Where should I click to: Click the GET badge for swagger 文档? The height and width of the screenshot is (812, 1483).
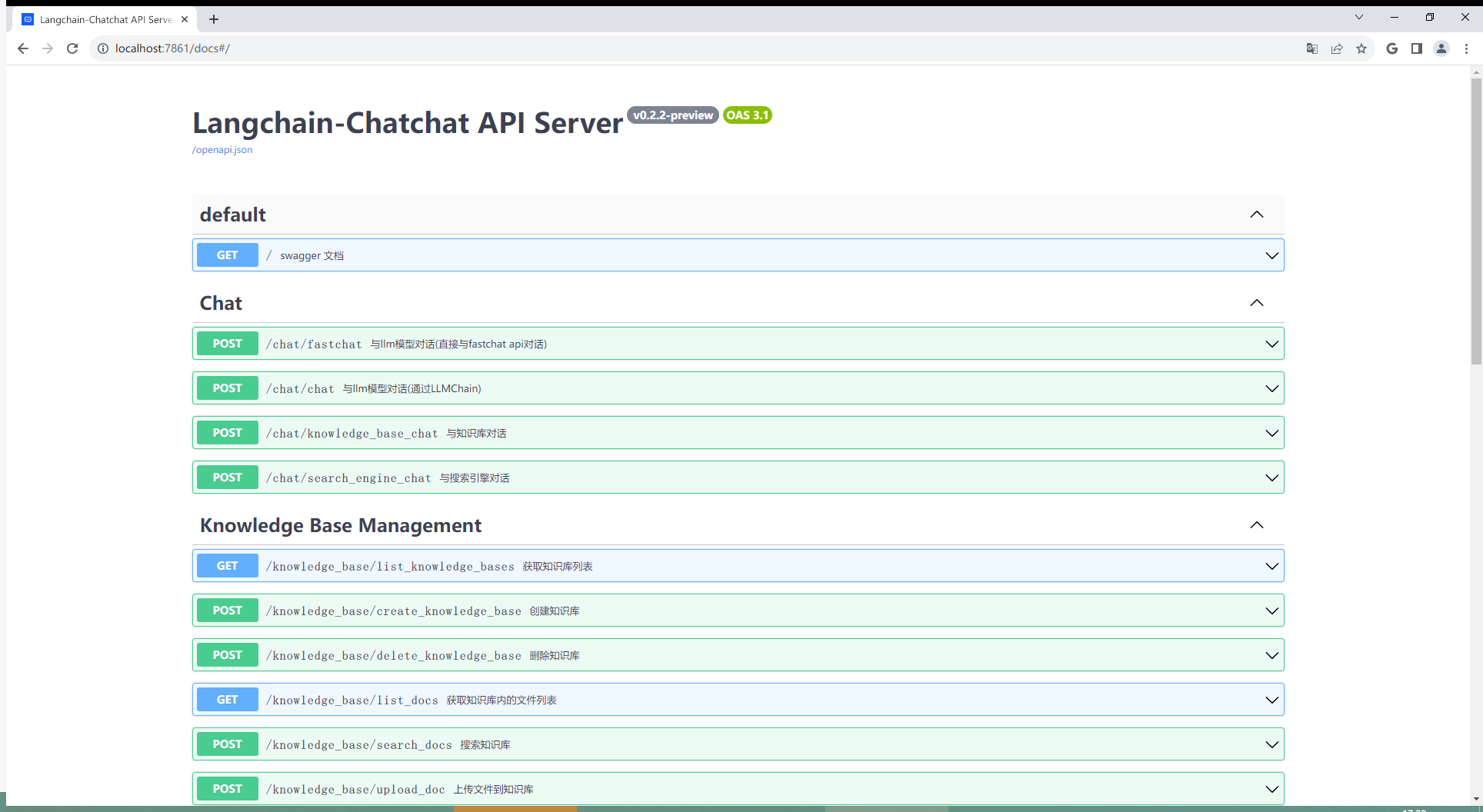228,255
